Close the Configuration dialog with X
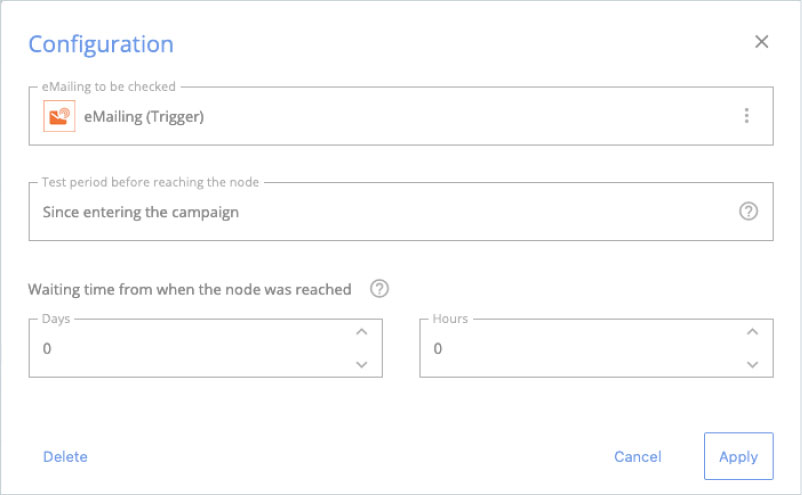Viewport: 802px width, 495px height. tap(761, 42)
